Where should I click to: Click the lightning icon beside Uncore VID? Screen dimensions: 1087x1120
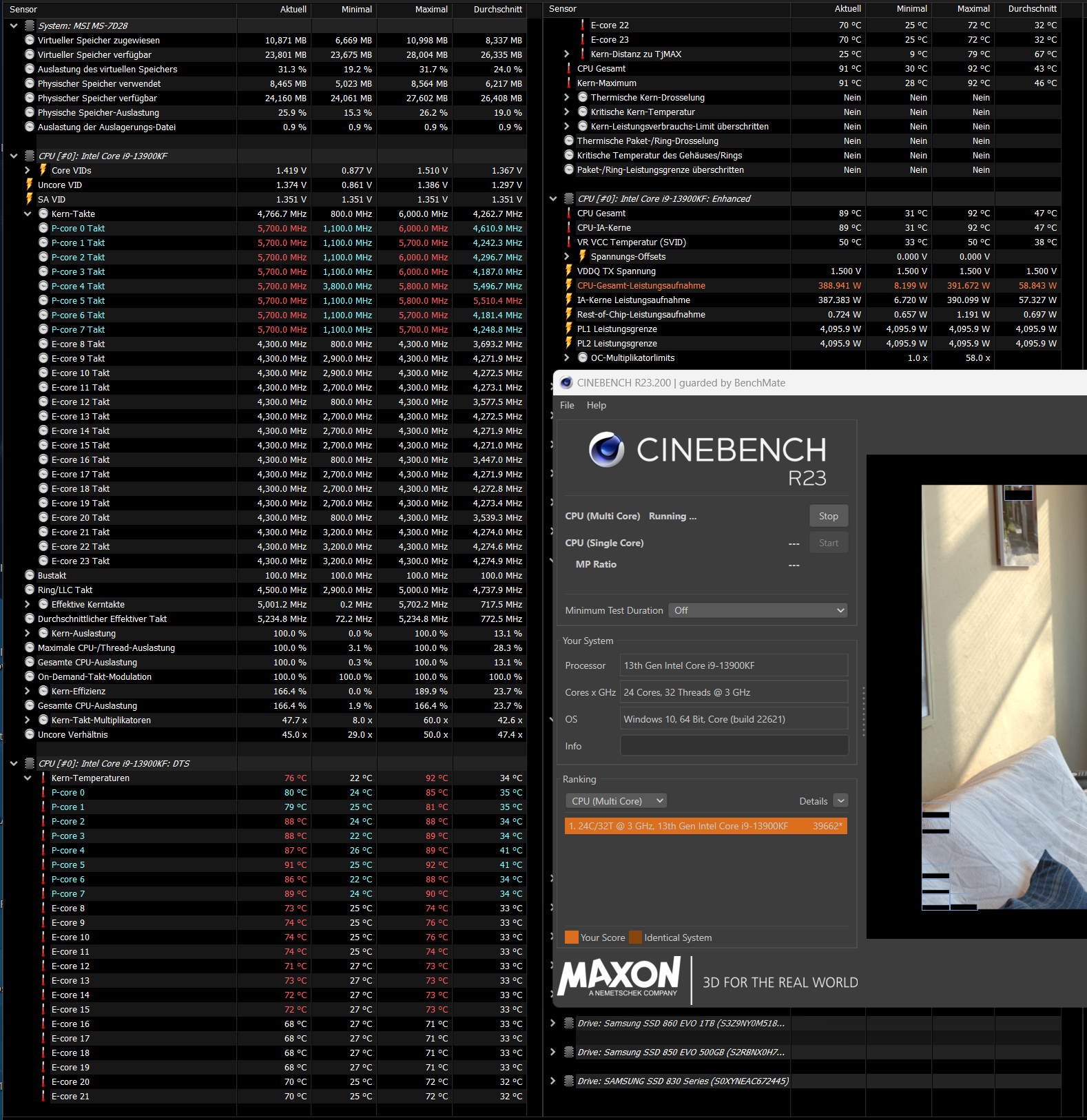(30, 185)
